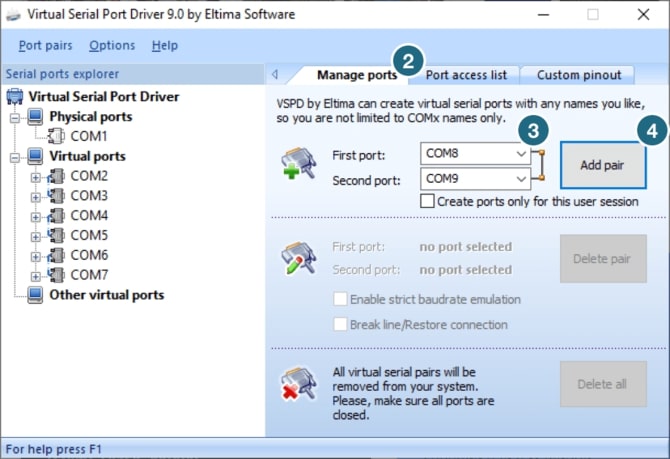670x459 pixels.
Task: Click the Virtual Serial Port Driver root icon
Action: click(x=15, y=97)
